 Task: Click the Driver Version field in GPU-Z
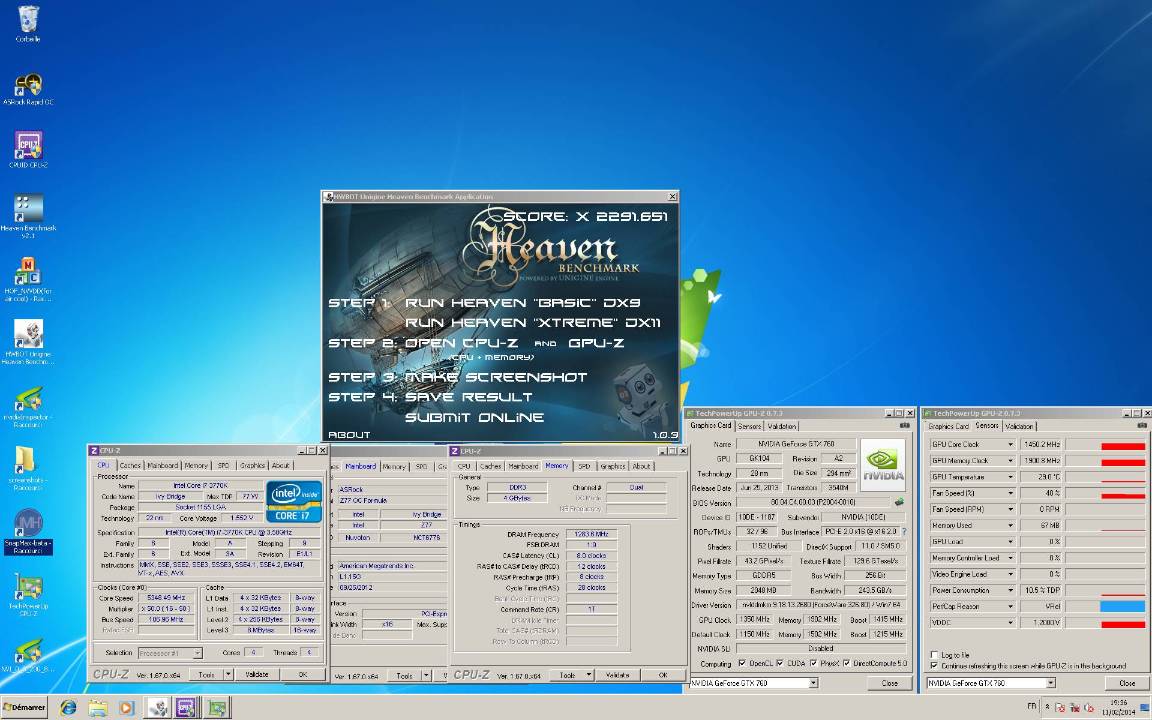pos(821,605)
